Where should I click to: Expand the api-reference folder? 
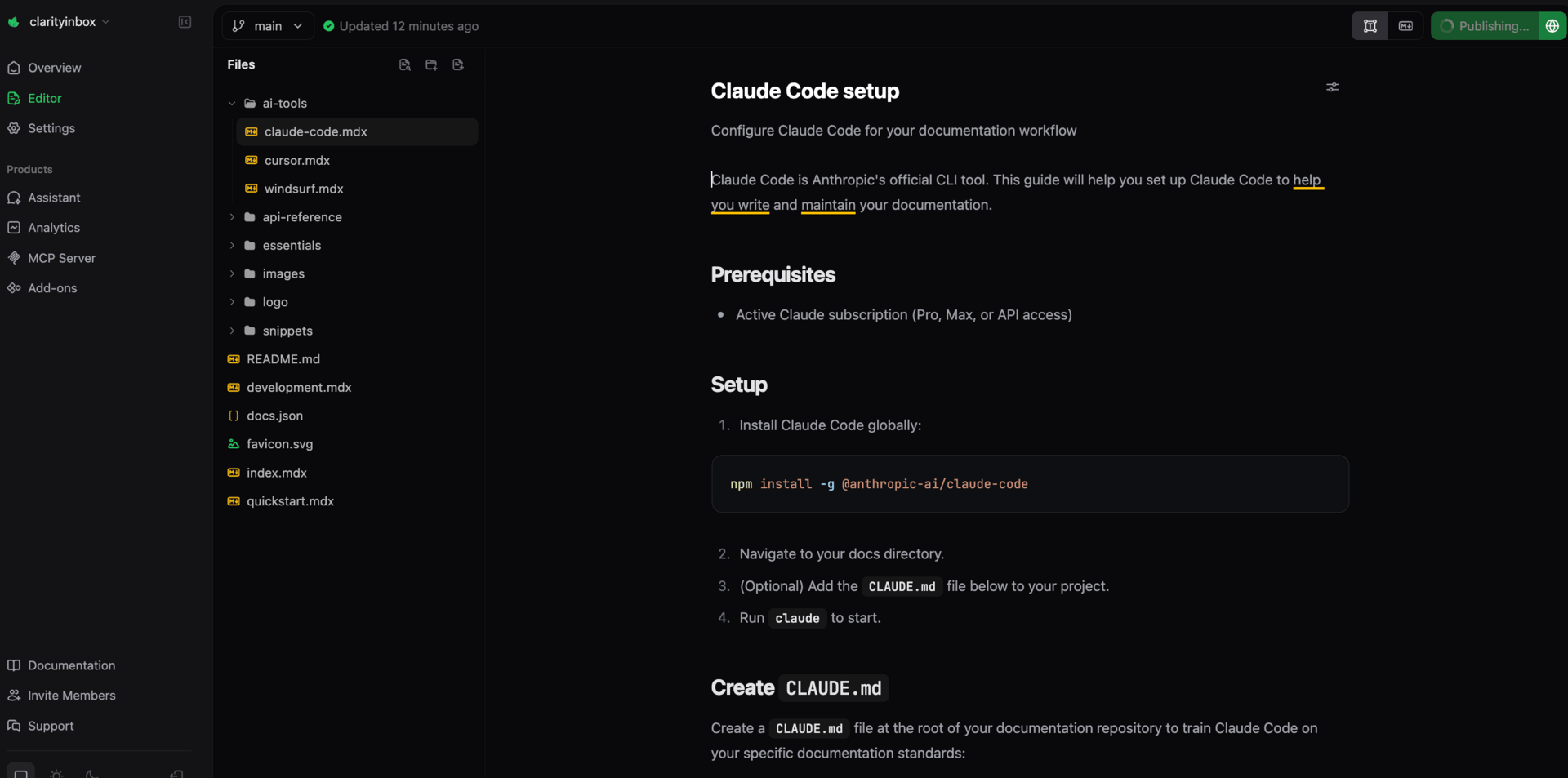[x=232, y=217]
